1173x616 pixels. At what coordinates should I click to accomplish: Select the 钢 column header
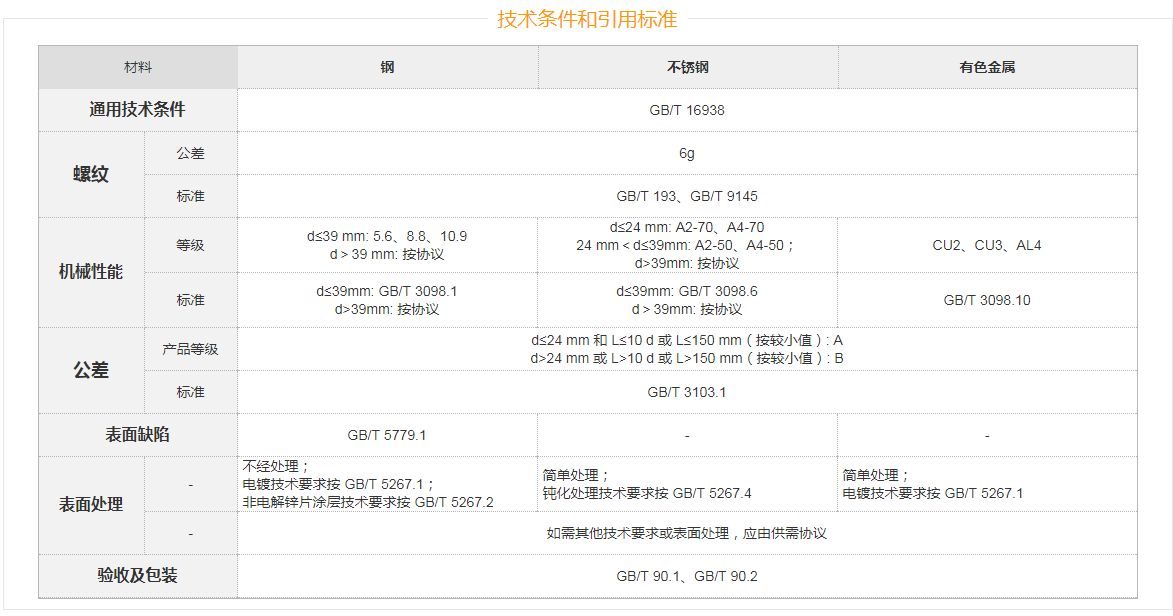pos(388,67)
